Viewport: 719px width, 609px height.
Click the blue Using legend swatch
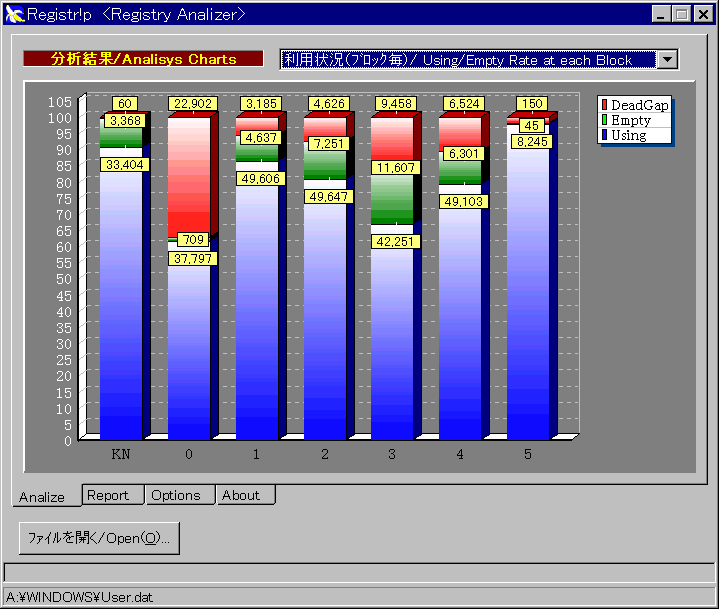[x=604, y=135]
